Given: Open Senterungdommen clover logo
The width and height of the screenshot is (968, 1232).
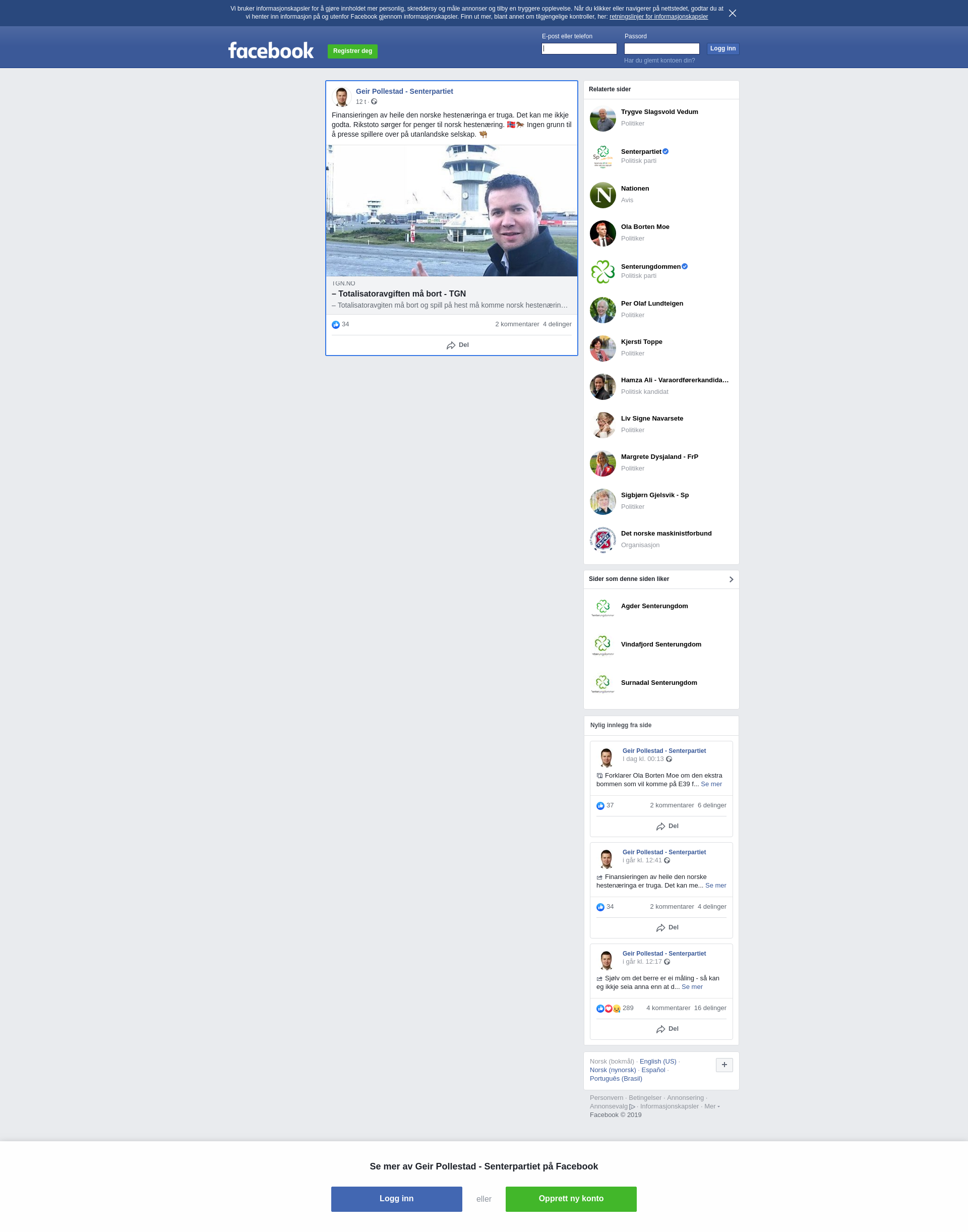Looking at the screenshot, I should pyautogui.click(x=602, y=272).
